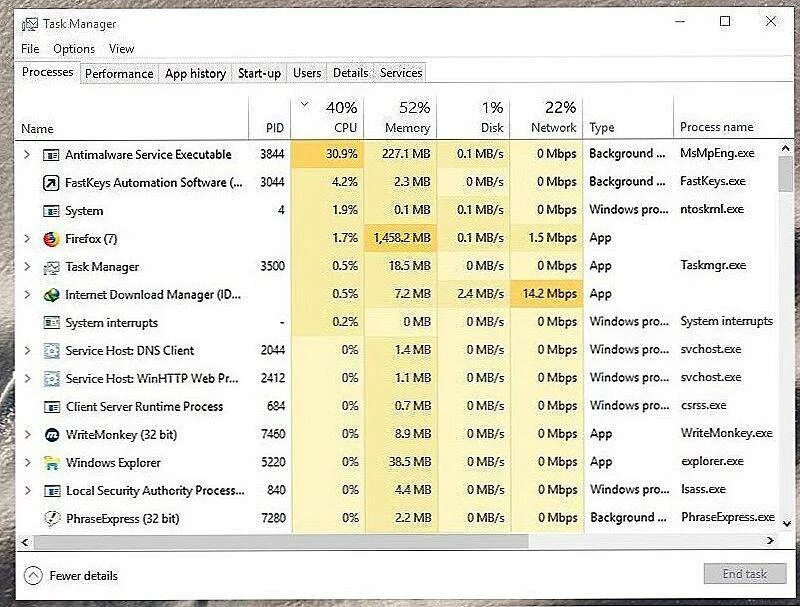Select the PhraseExpress.exe process name cell

point(728,517)
